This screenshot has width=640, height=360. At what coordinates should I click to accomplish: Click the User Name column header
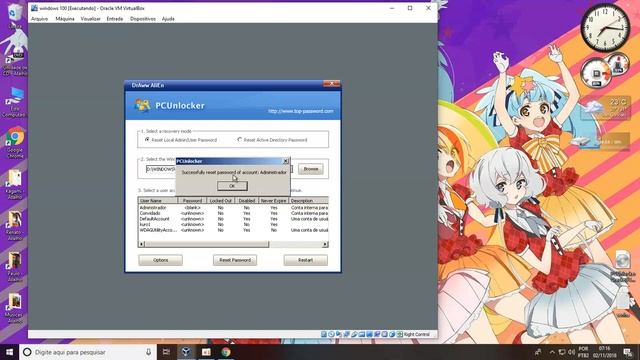tap(158, 200)
